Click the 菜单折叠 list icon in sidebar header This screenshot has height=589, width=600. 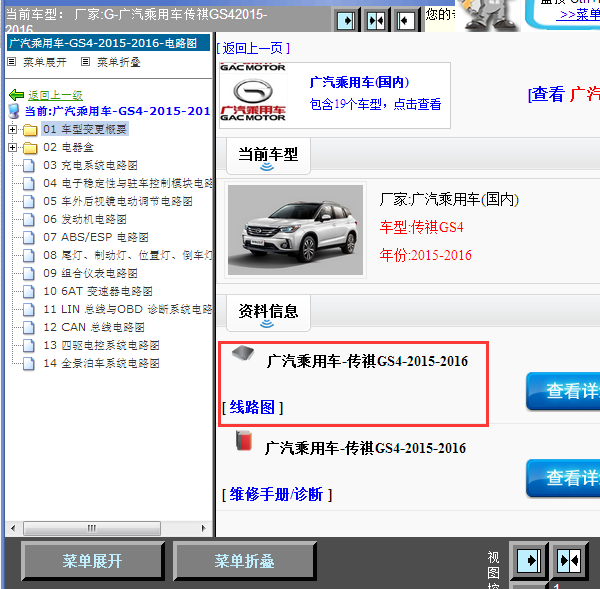86,62
